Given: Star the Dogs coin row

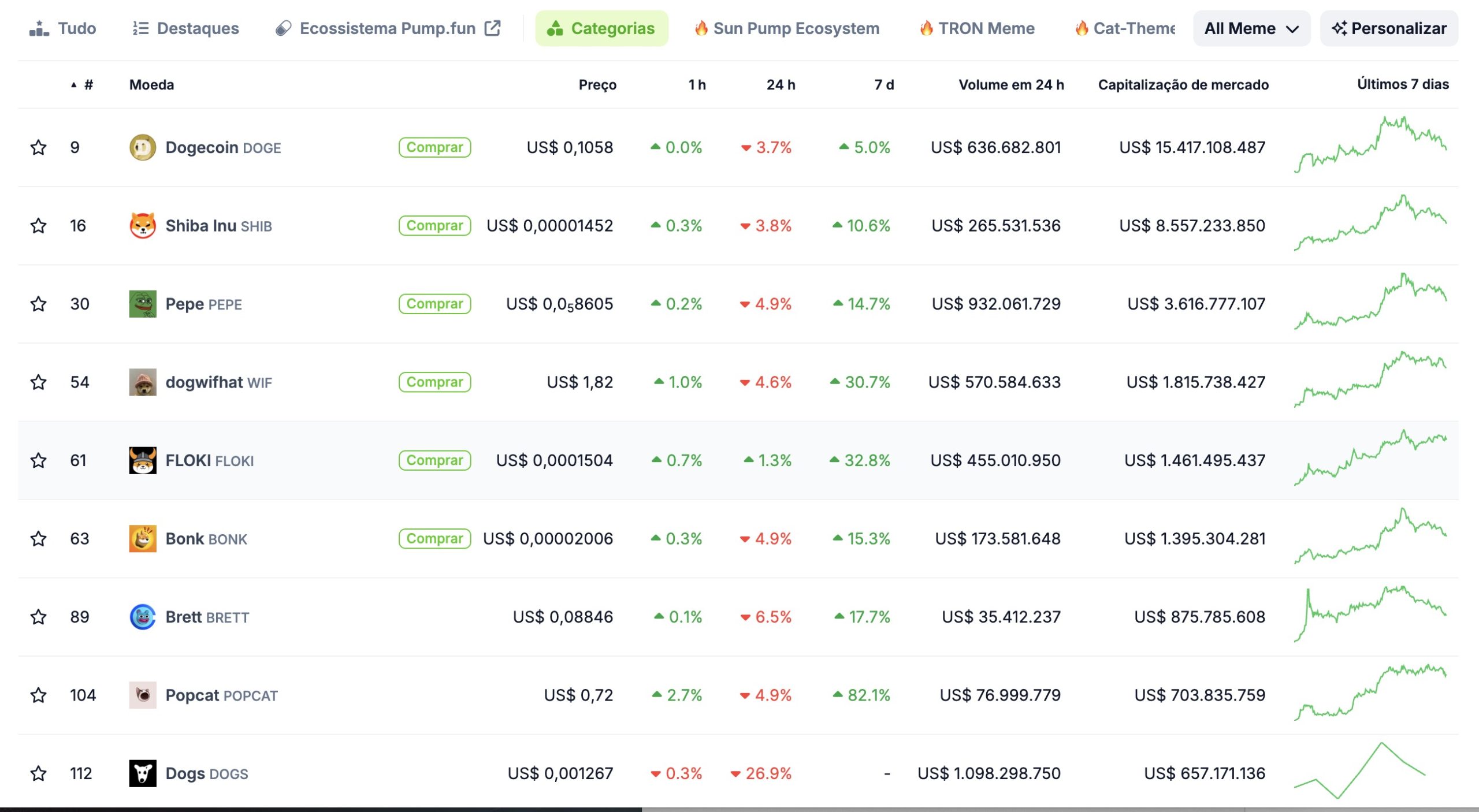Looking at the screenshot, I should click(x=39, y=773).
